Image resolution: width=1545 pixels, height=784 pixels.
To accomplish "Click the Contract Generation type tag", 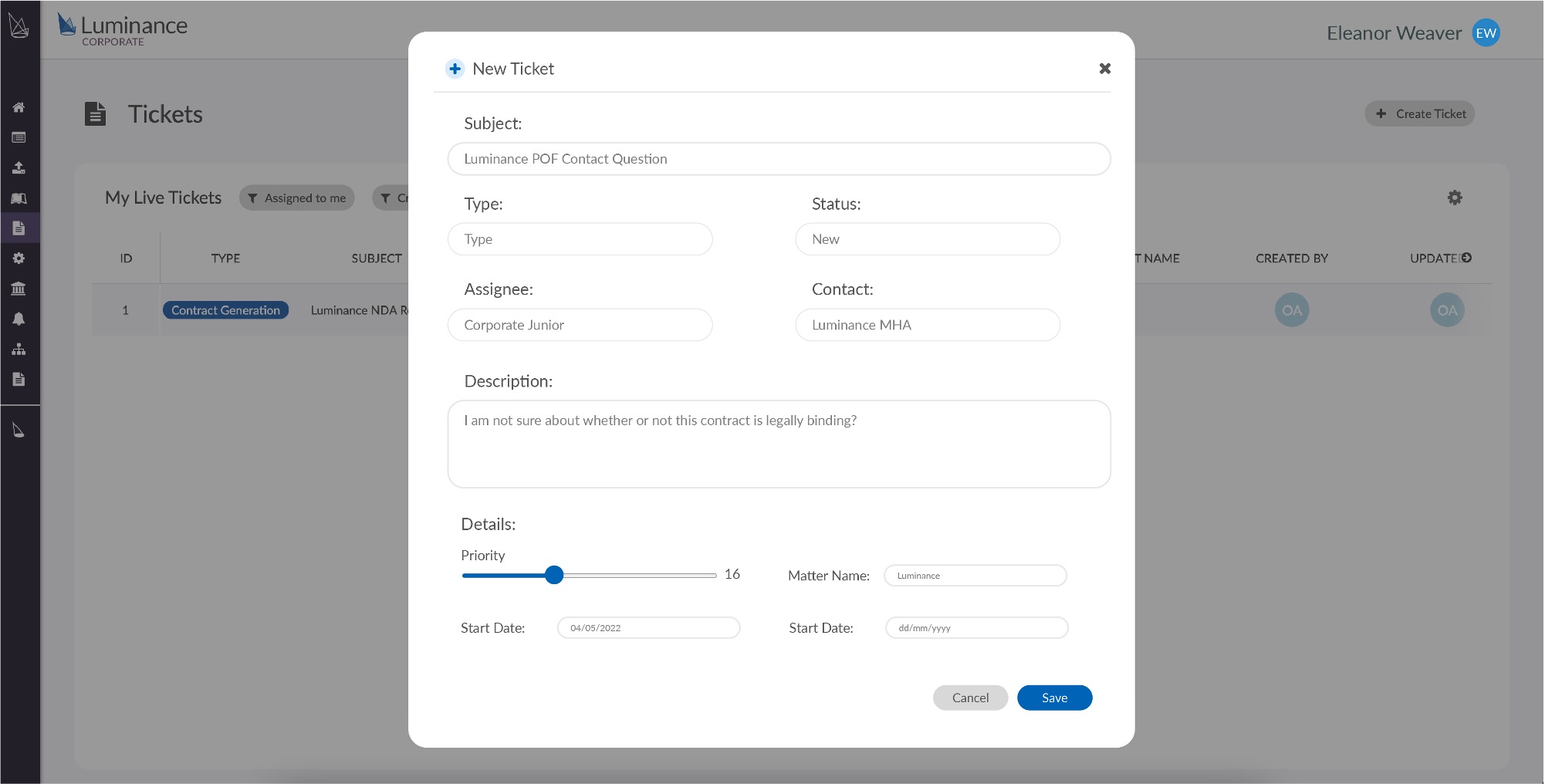I will [225, 310].
